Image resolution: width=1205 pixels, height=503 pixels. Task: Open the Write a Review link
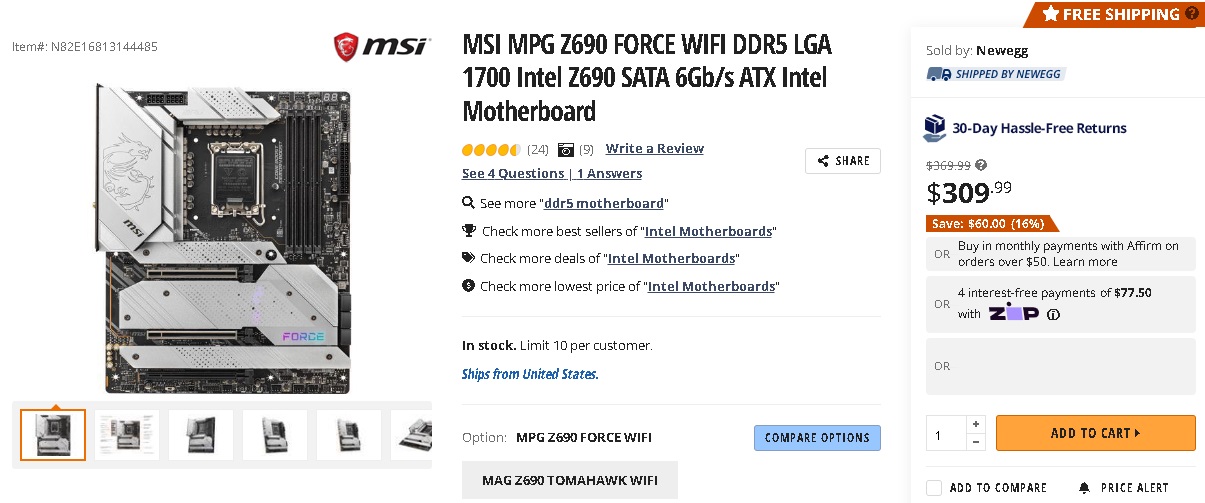click(x=654, y=149)
